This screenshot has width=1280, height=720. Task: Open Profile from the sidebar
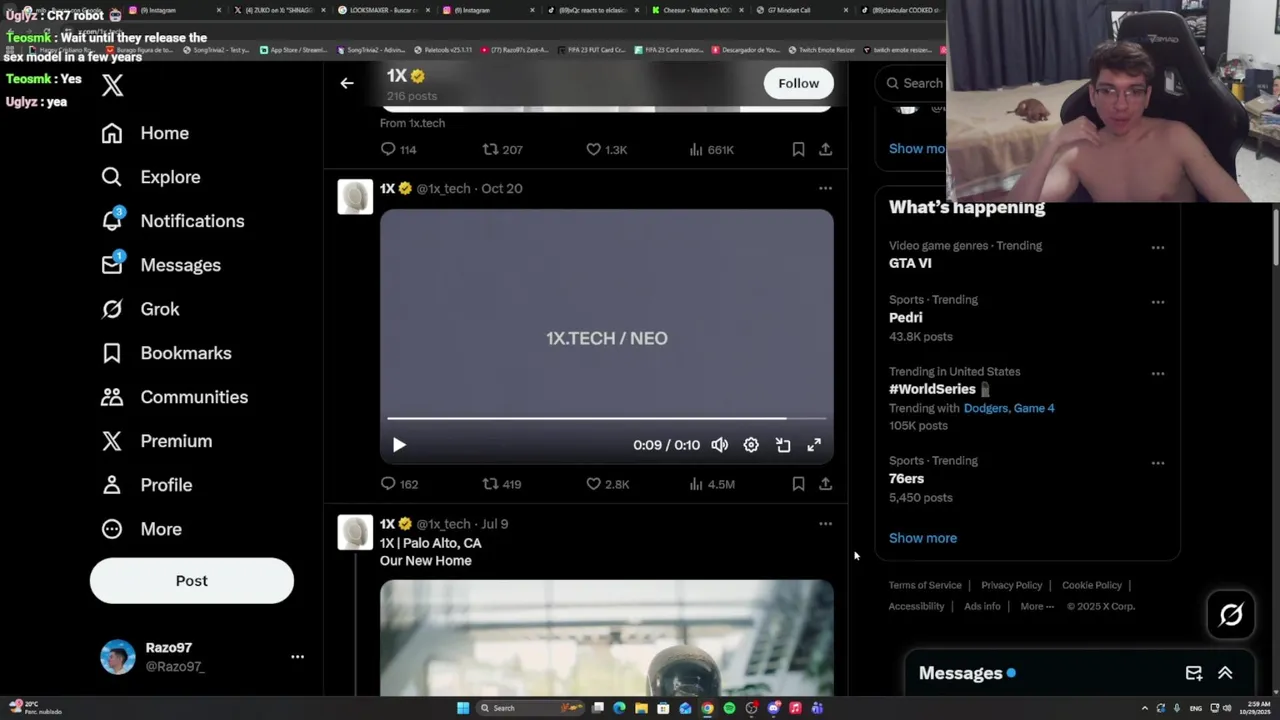point(146,485)
